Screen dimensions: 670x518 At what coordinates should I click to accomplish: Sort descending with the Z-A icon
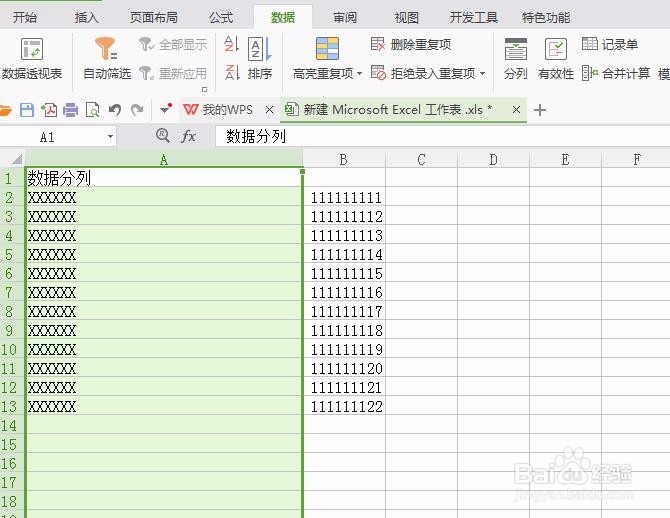point(231,72)
